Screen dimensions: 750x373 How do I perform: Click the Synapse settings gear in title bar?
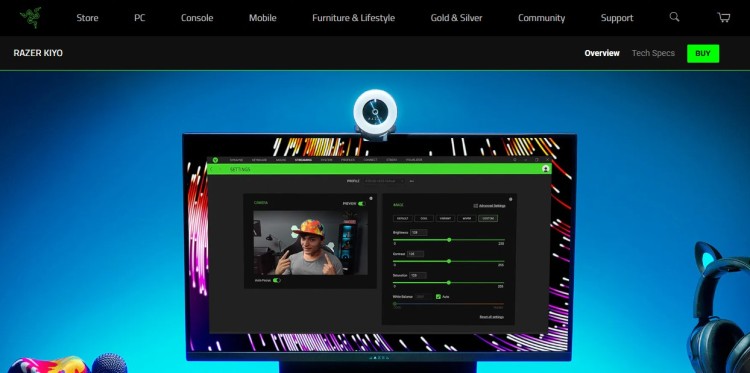click(x=515, y=160)
